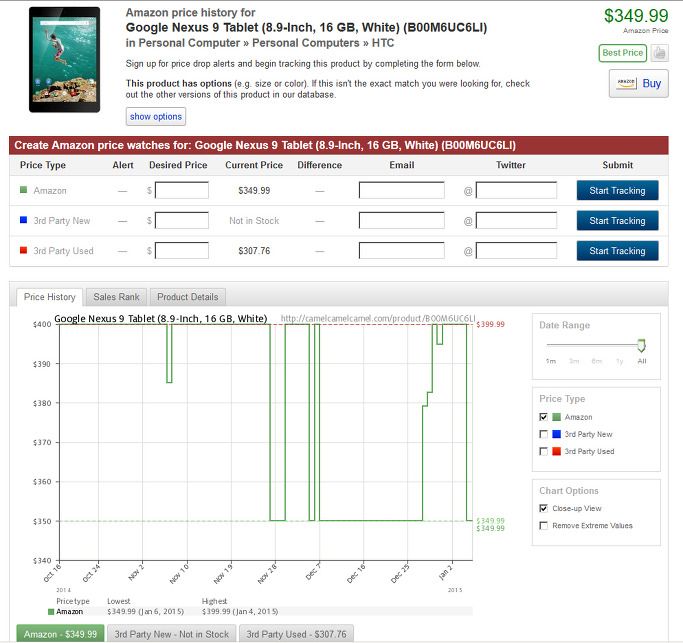Toggle the Close-up View checkbox
This screenshot has height=643, width=683.
click(543, 508)
